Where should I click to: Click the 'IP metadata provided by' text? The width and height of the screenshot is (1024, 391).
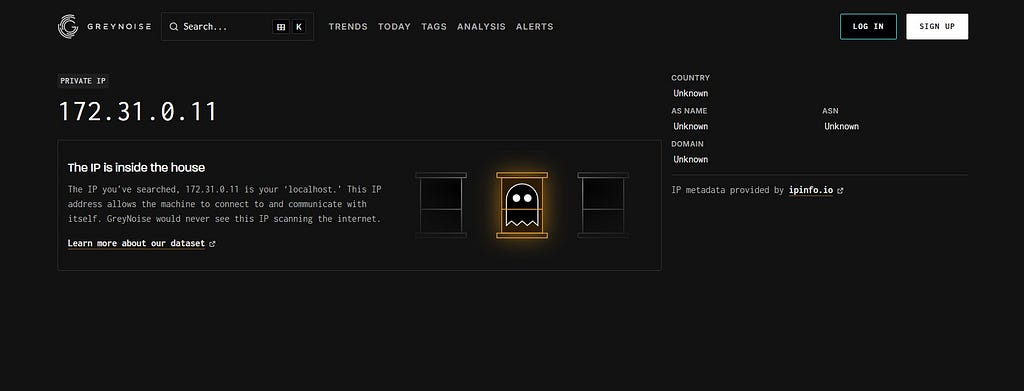click(x=728, y=191)
